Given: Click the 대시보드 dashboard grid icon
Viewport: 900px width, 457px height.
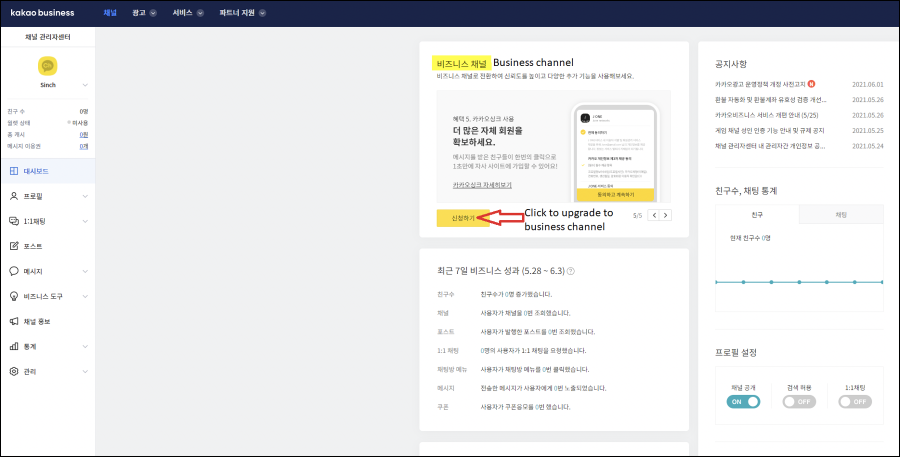Looking at the screenshot, I should pyautogui.click(x=14, y=171).
